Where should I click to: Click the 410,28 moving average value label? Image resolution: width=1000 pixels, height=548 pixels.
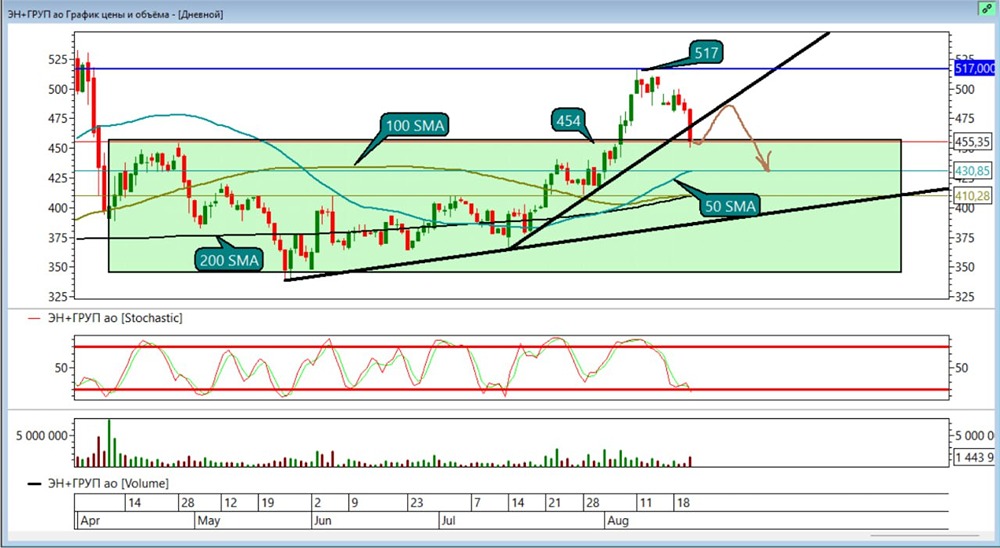(x=972, y=196)
